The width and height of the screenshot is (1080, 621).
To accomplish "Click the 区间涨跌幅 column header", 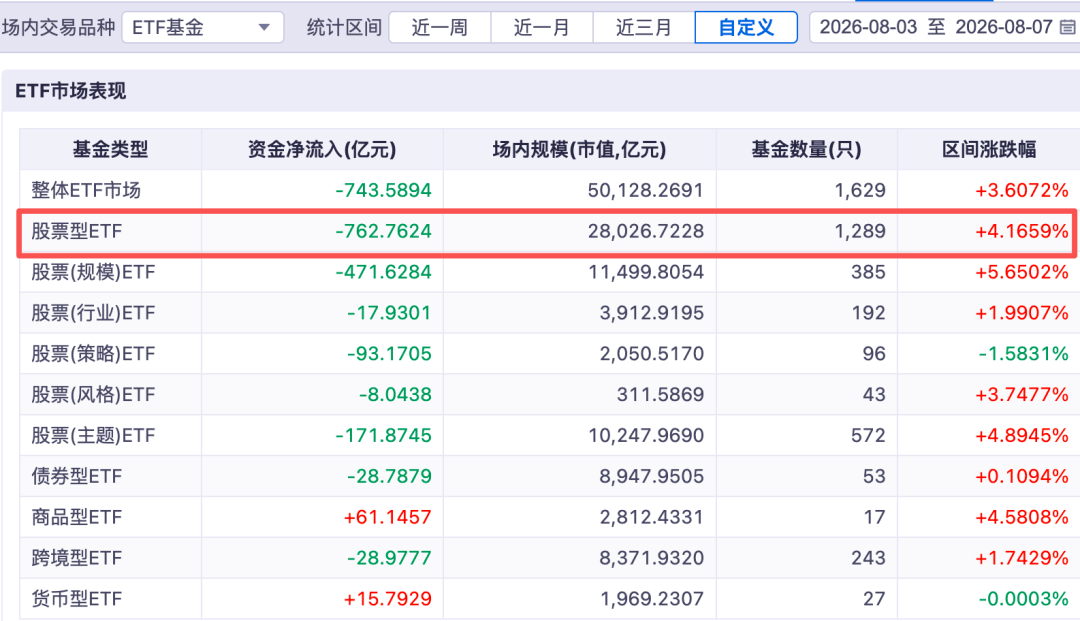I will click(x=989, y=149).
